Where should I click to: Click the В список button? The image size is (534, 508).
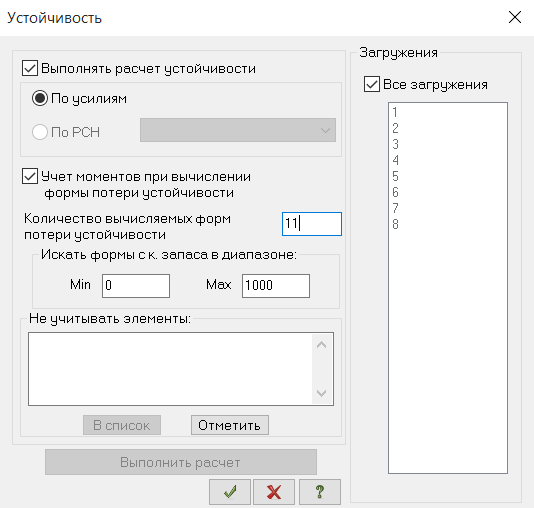click(x=122, y=425)
